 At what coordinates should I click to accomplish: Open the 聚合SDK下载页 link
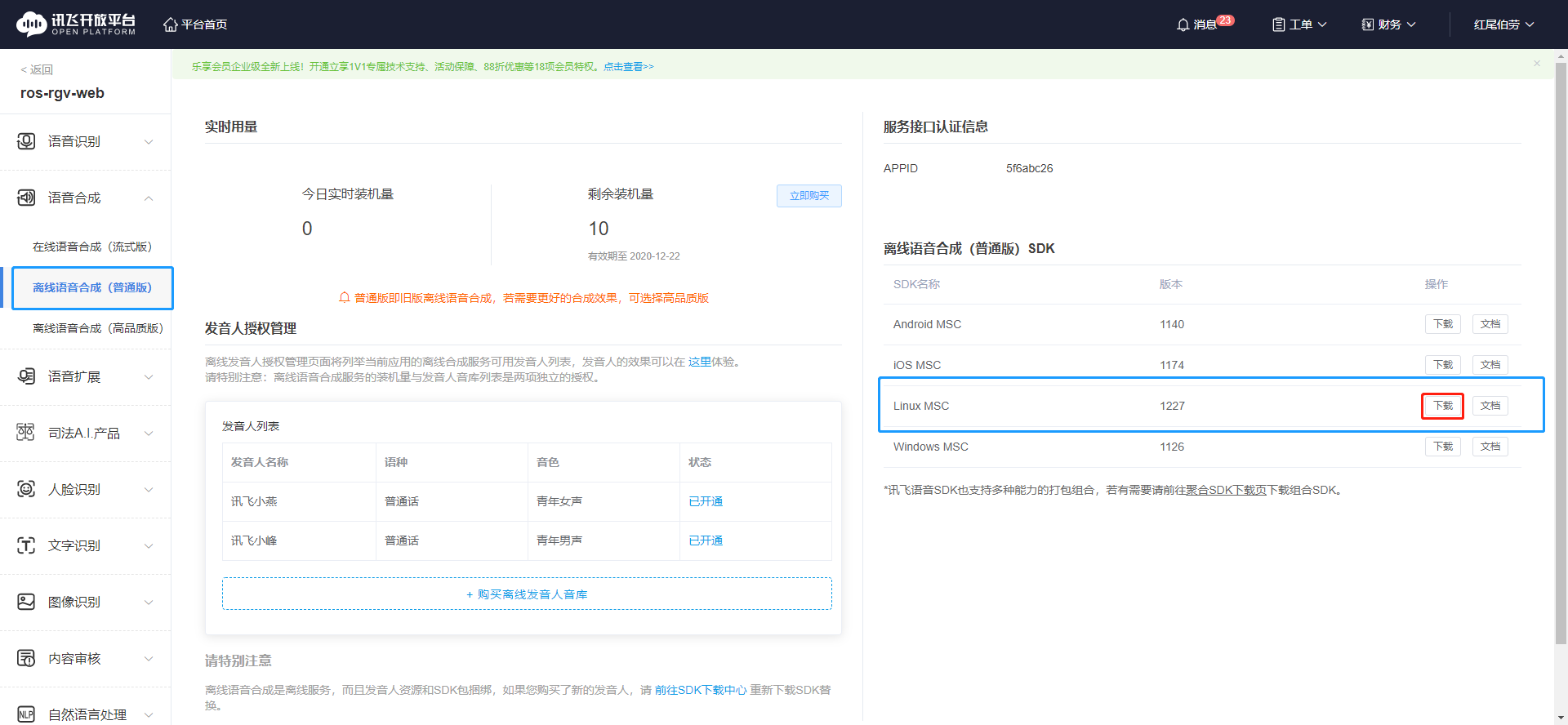(x=1226, y=490)
